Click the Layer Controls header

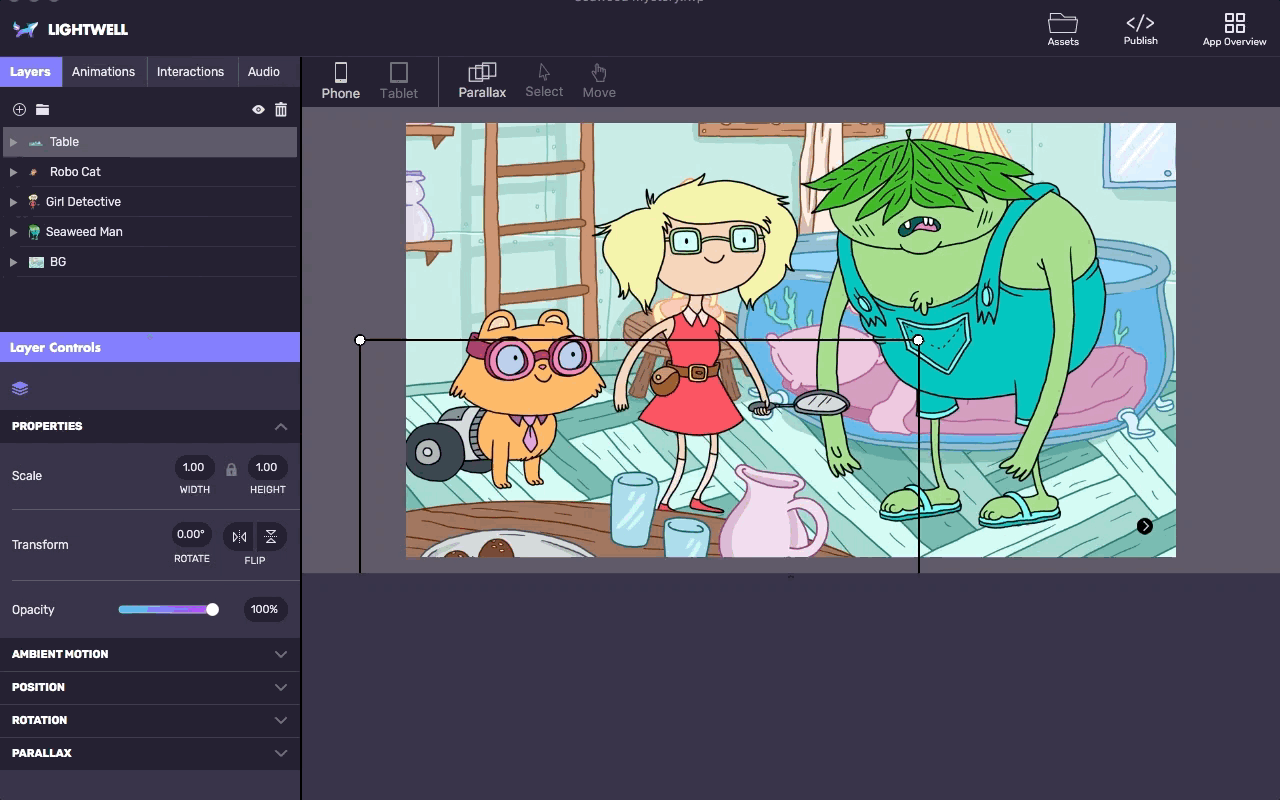pyautogui.click(x=150, y=347)
